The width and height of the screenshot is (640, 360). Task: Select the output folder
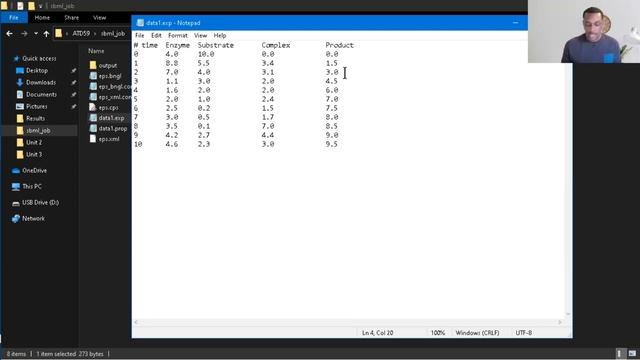108,65
